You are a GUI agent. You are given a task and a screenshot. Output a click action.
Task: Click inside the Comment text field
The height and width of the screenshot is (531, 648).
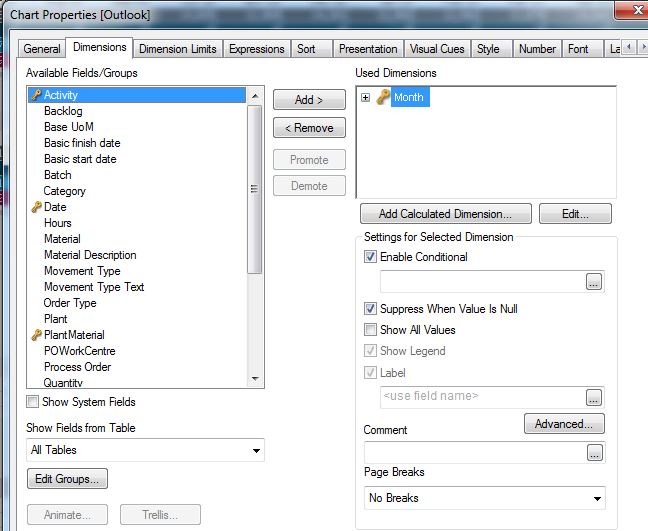(x=475, y=452)
